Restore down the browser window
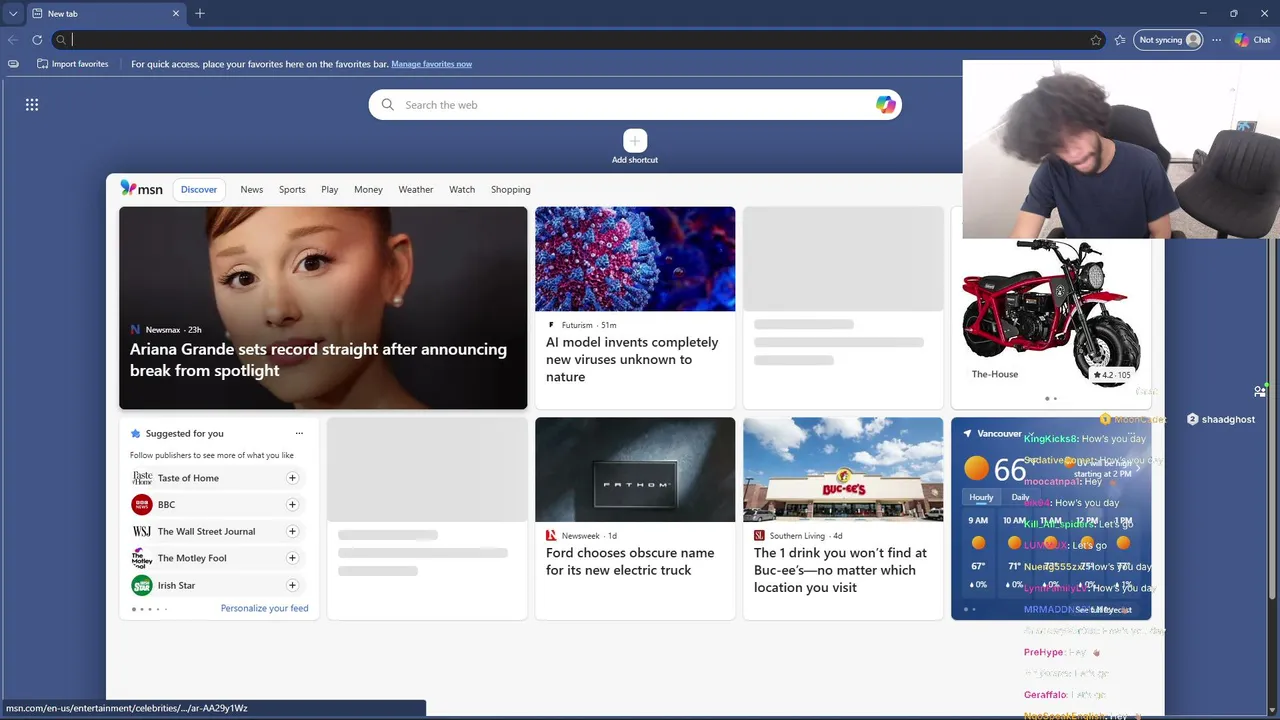1280x720 pixels. (x=1233, y=13)
